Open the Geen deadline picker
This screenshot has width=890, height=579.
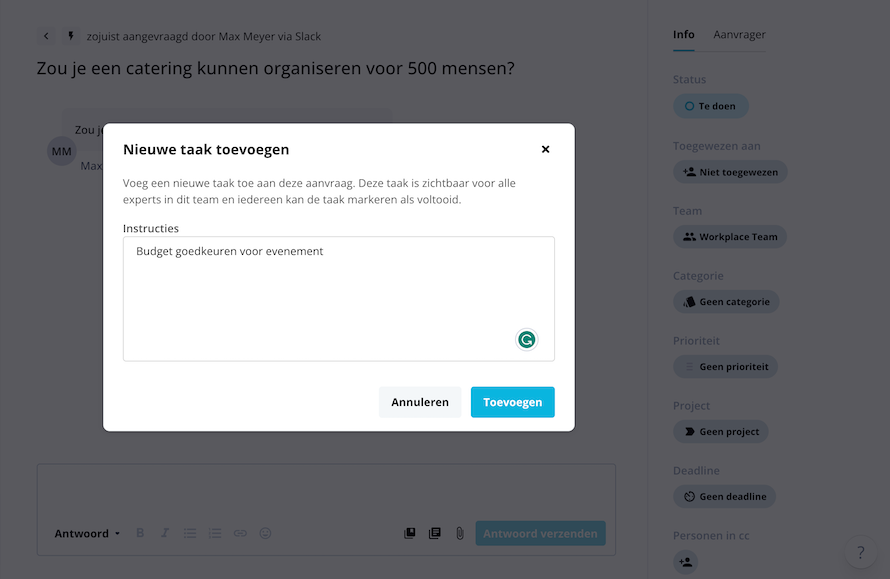[x=724, y=497]
